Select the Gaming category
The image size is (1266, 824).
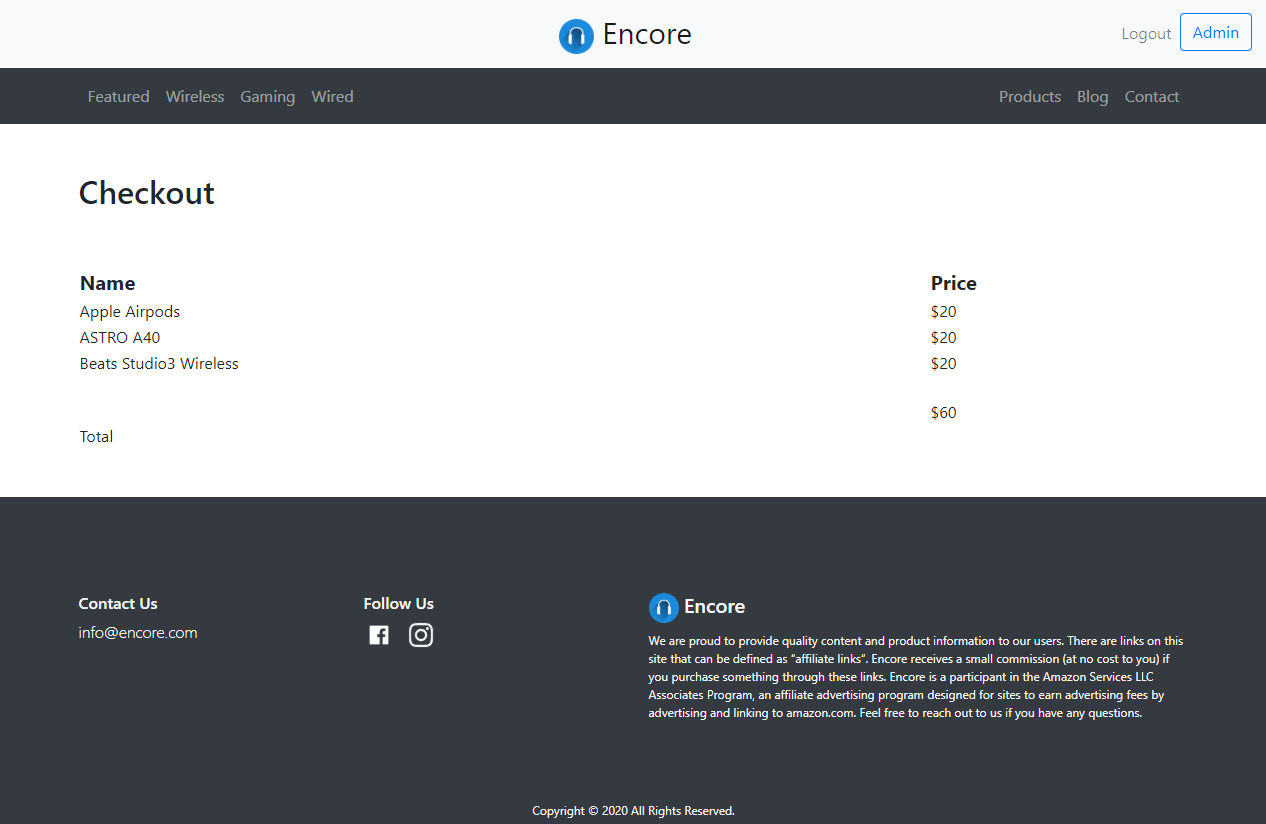[x=267, y=96]
